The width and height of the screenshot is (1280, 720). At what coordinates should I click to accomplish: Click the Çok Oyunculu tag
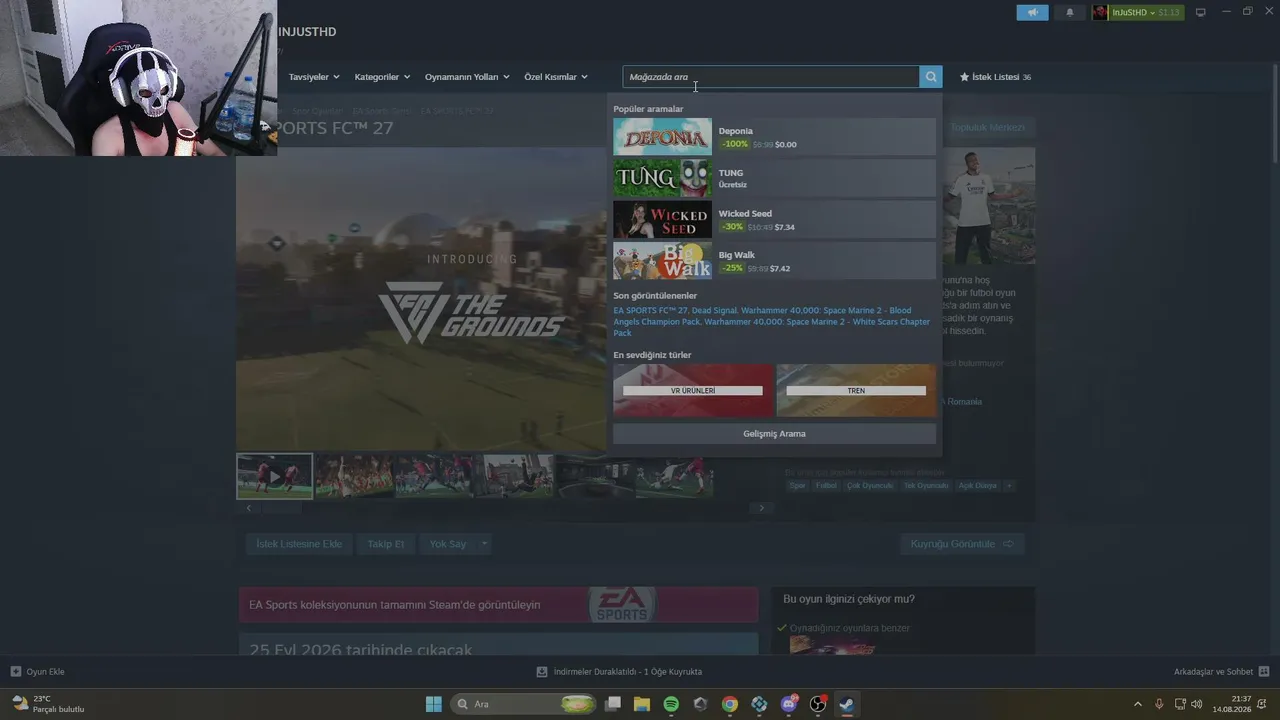click(x=870, y=485)
